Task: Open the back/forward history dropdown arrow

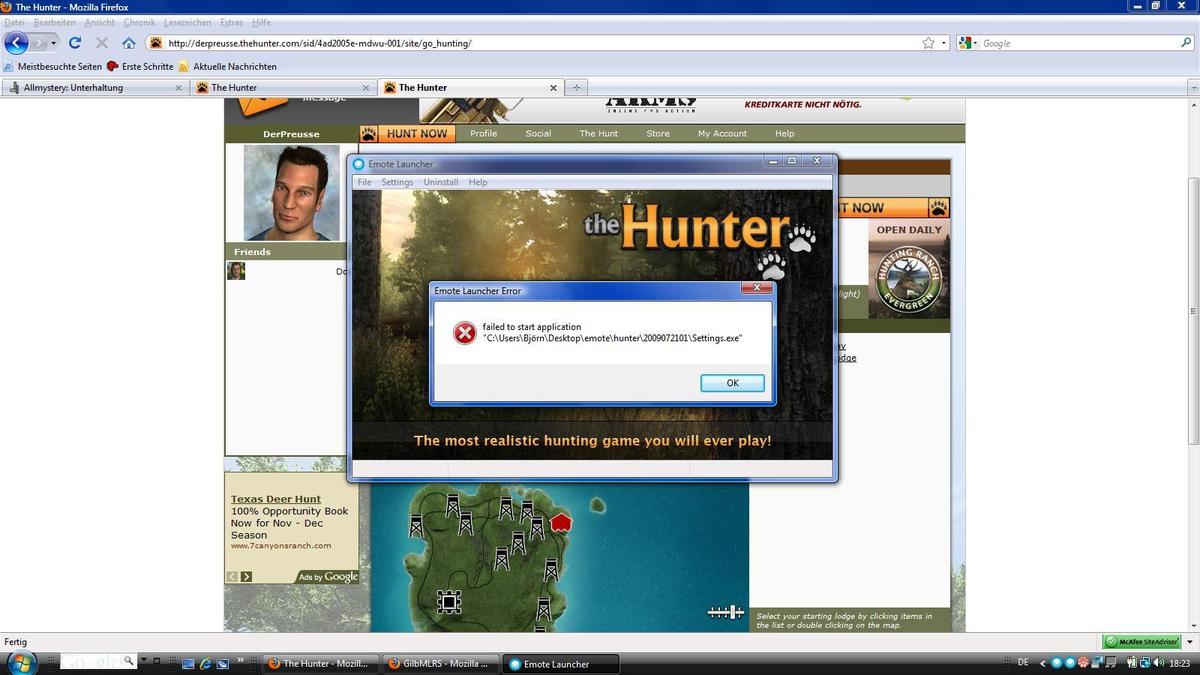Action: (53, 43)
